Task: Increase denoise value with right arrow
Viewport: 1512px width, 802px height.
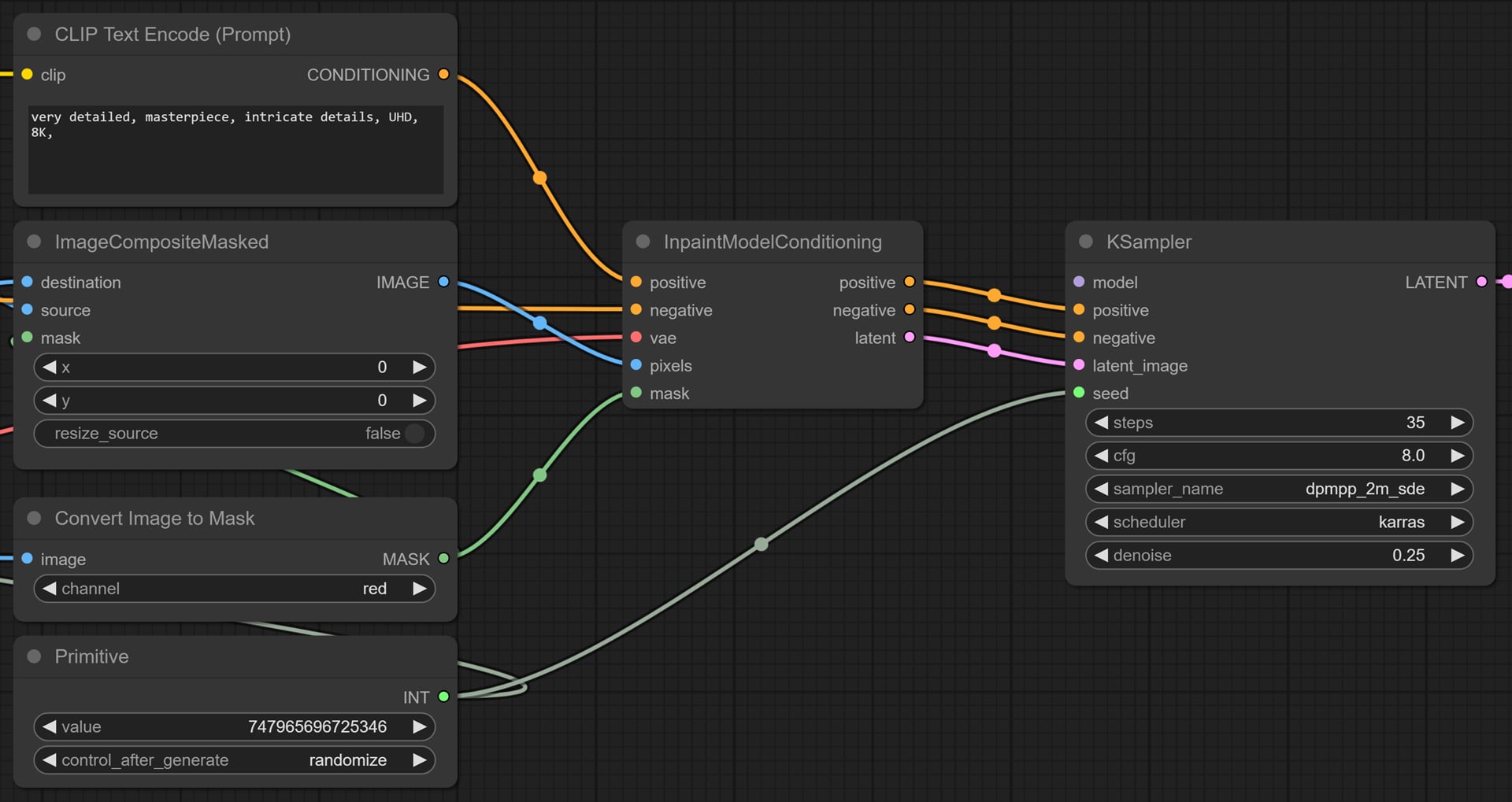Action: [x=1458, y=556]
